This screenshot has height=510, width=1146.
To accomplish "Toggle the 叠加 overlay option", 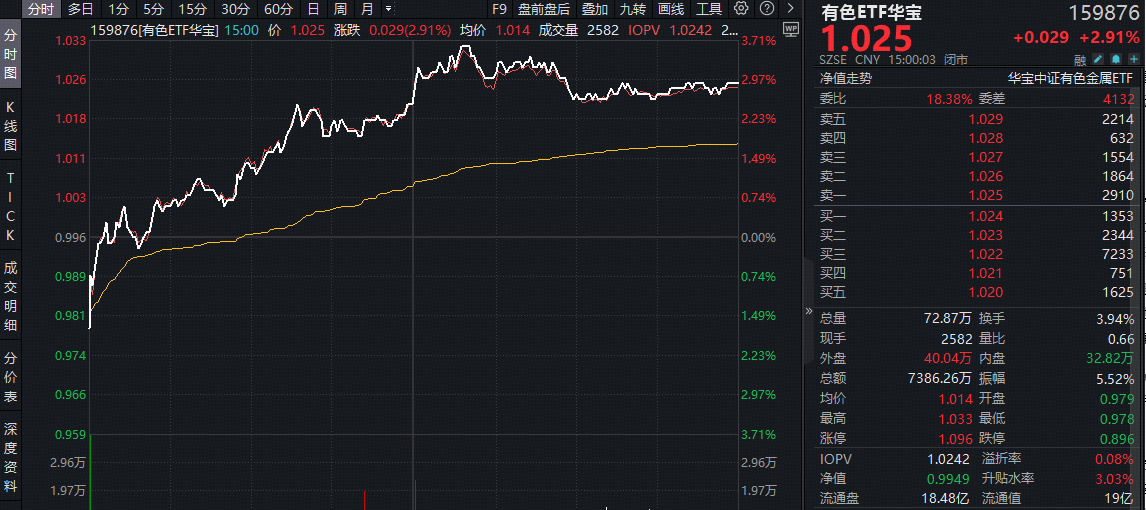I will click(x=594, y=9).
